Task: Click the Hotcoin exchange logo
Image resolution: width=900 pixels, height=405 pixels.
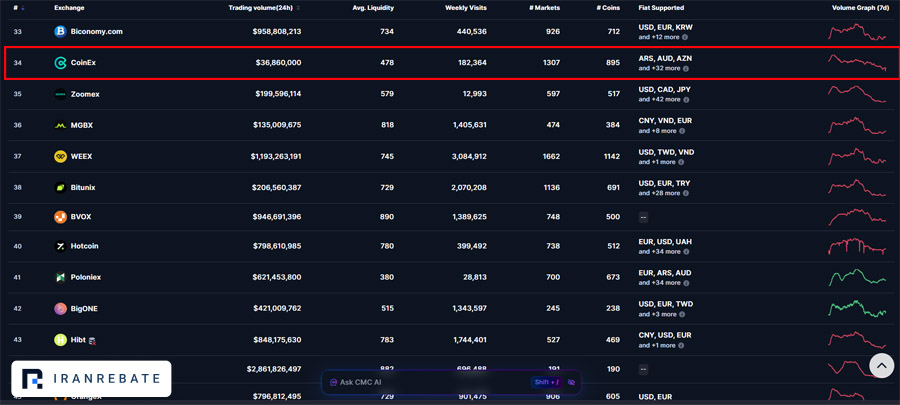Action: point(60,246)
